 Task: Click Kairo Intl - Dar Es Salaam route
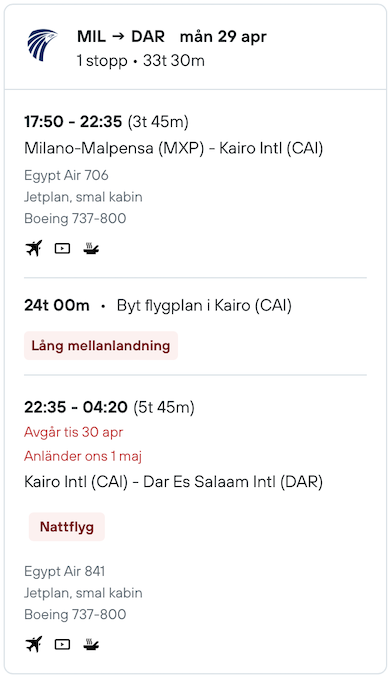(x=173, y=482)
